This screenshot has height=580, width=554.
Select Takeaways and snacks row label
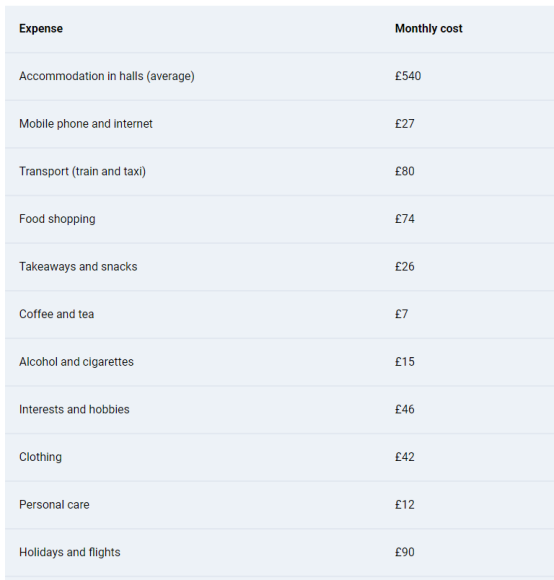(x=78, y=267)
